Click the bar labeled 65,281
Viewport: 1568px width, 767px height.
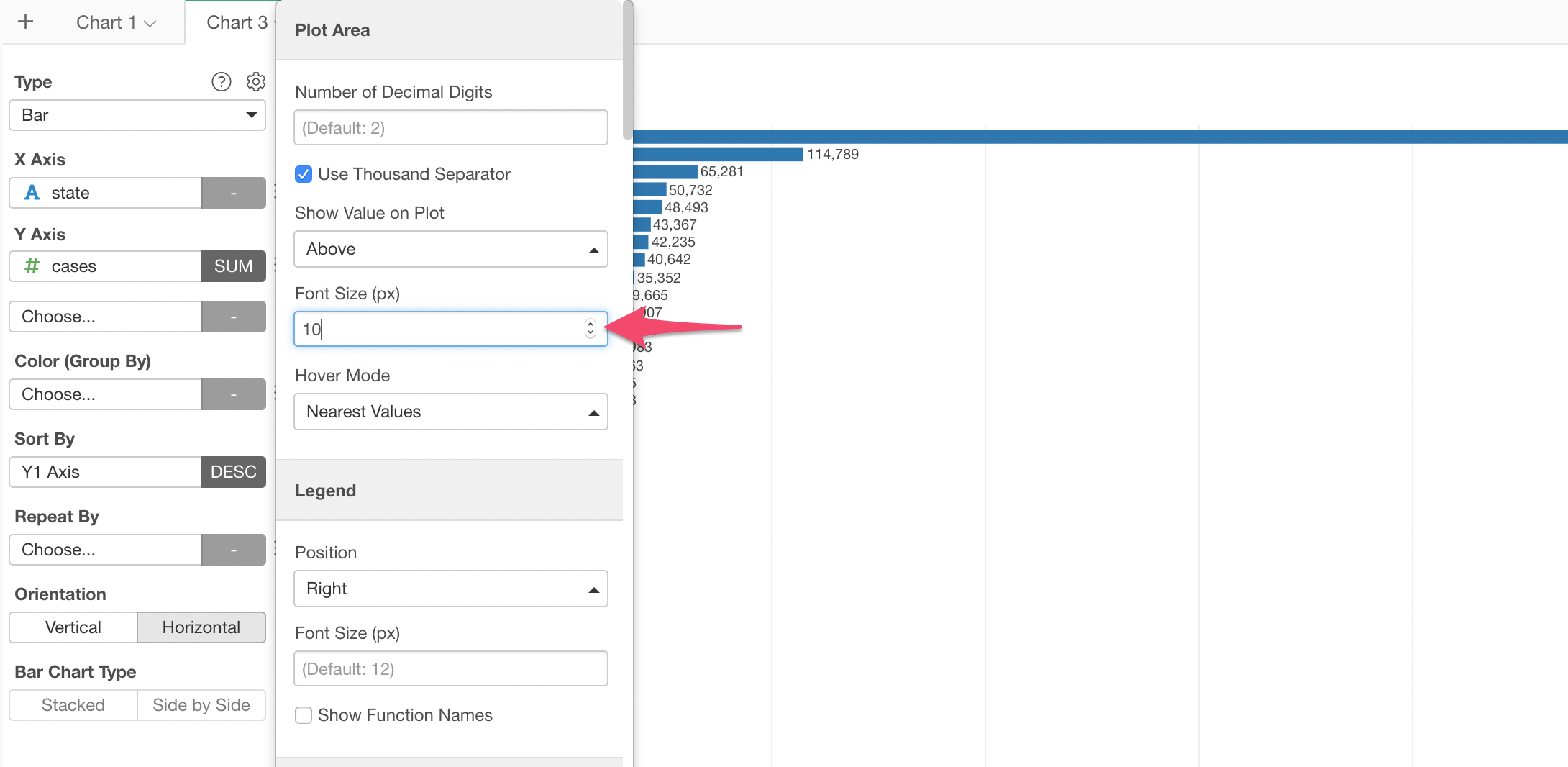pos(665,171)
